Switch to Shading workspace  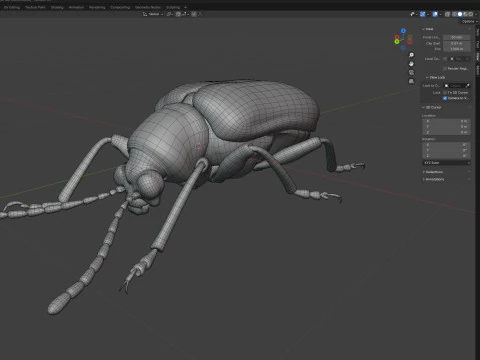57,7
